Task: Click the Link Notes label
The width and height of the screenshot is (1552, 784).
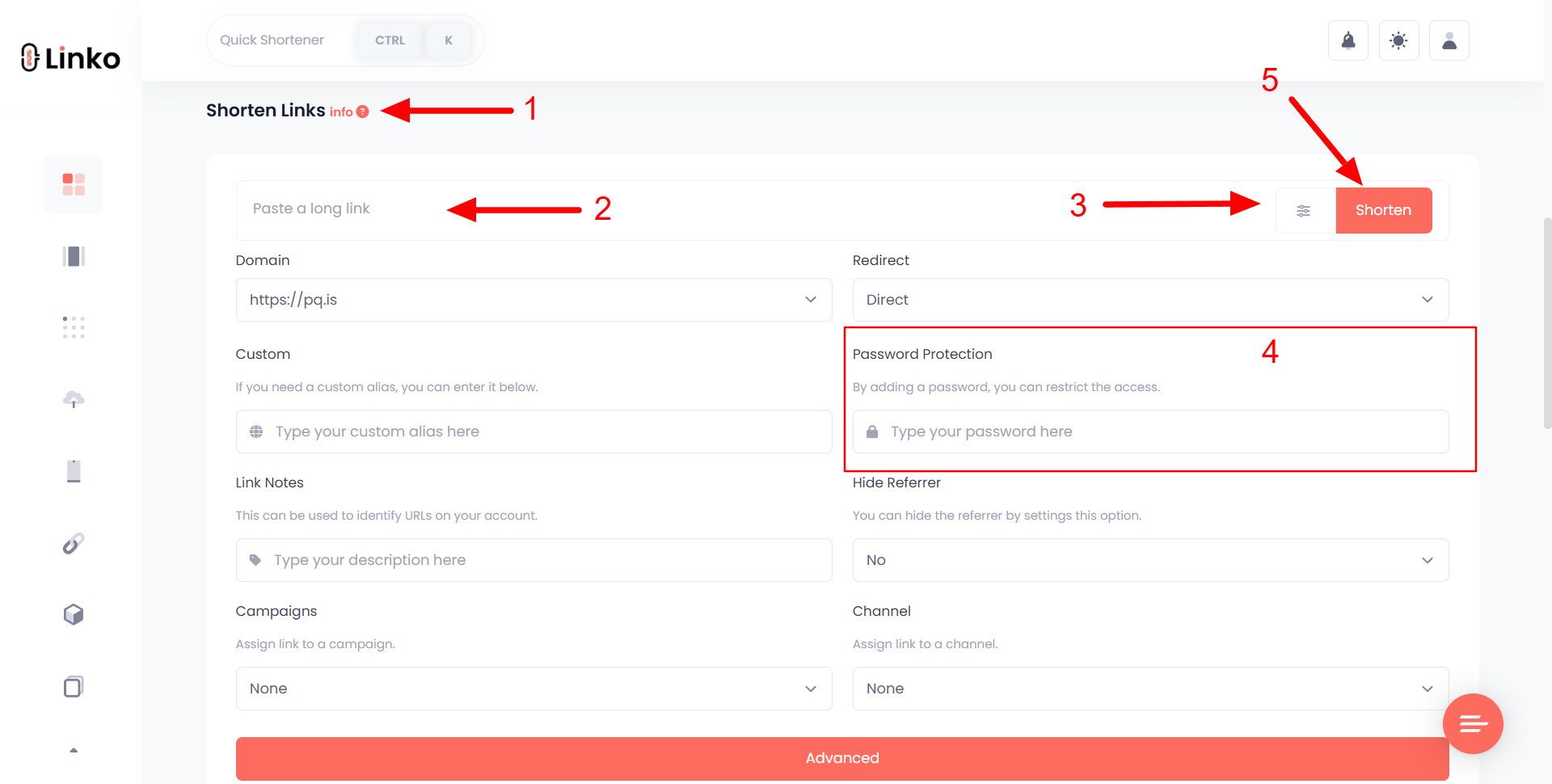Action: (269, 483)
